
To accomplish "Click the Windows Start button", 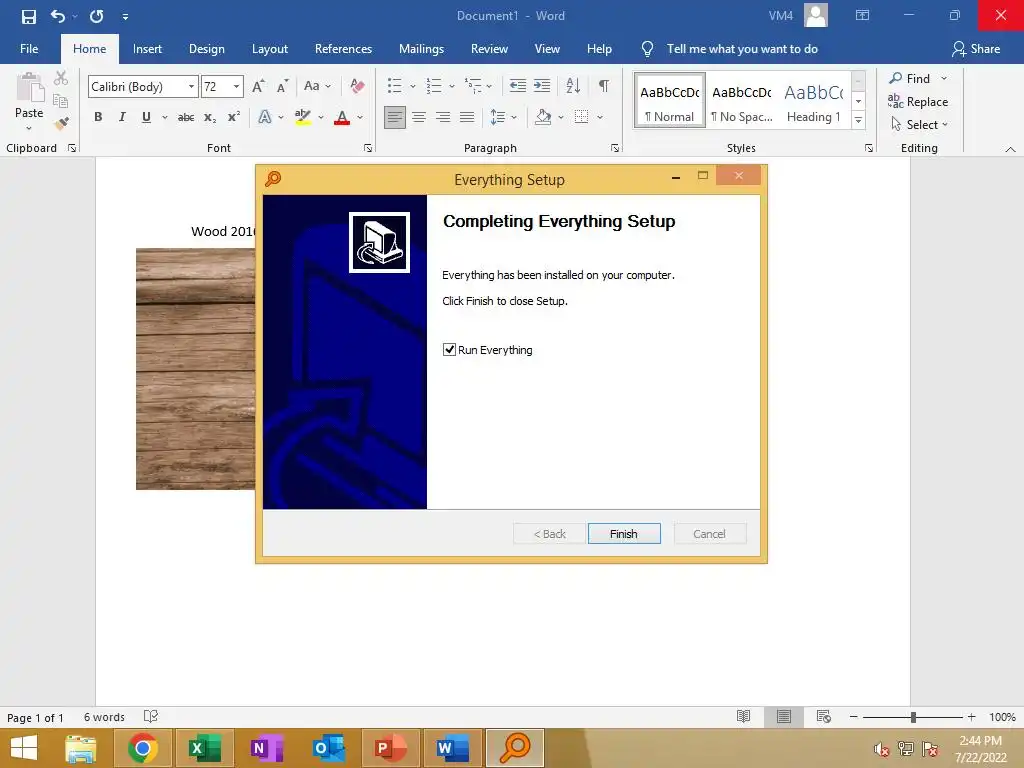I will (x=24, y=748).
